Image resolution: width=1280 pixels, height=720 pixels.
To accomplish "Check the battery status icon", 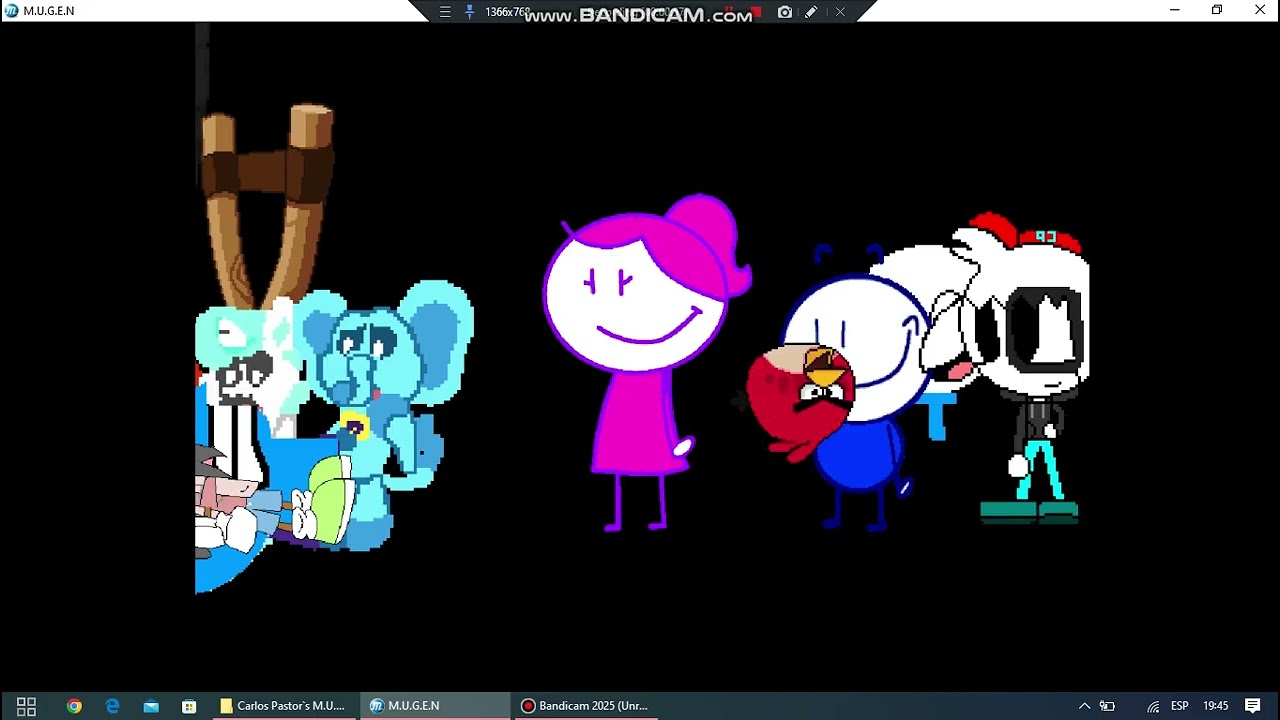I will [x=1107, y=706].
